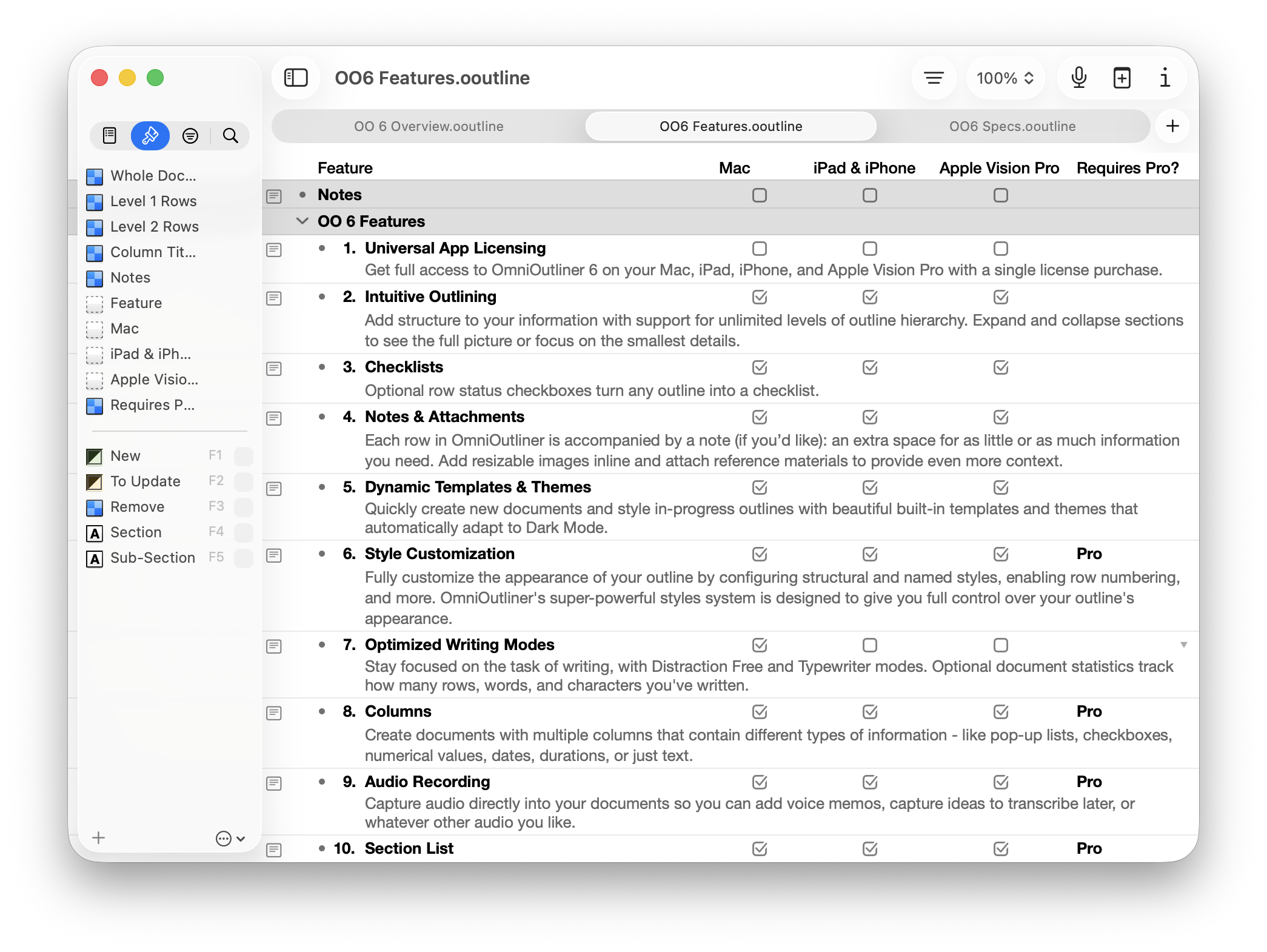The image size is (1267, 952).
Task: Click the add row document icon
Action: tap(1122, 78)
